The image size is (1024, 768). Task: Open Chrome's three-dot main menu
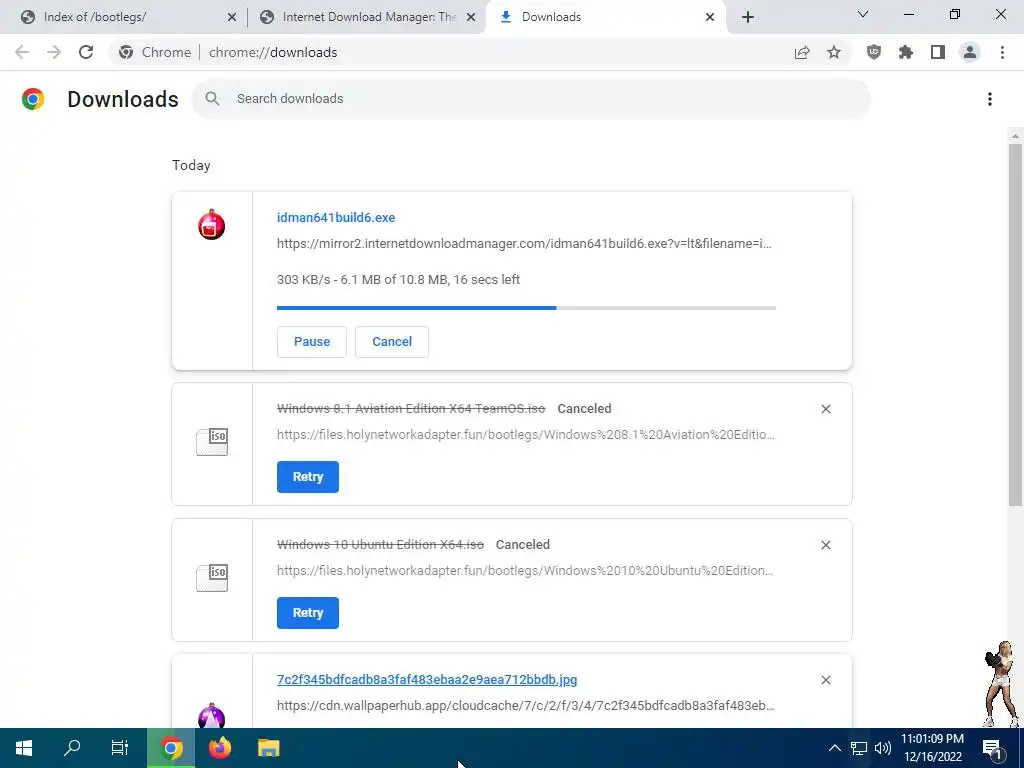(1002, 52)
